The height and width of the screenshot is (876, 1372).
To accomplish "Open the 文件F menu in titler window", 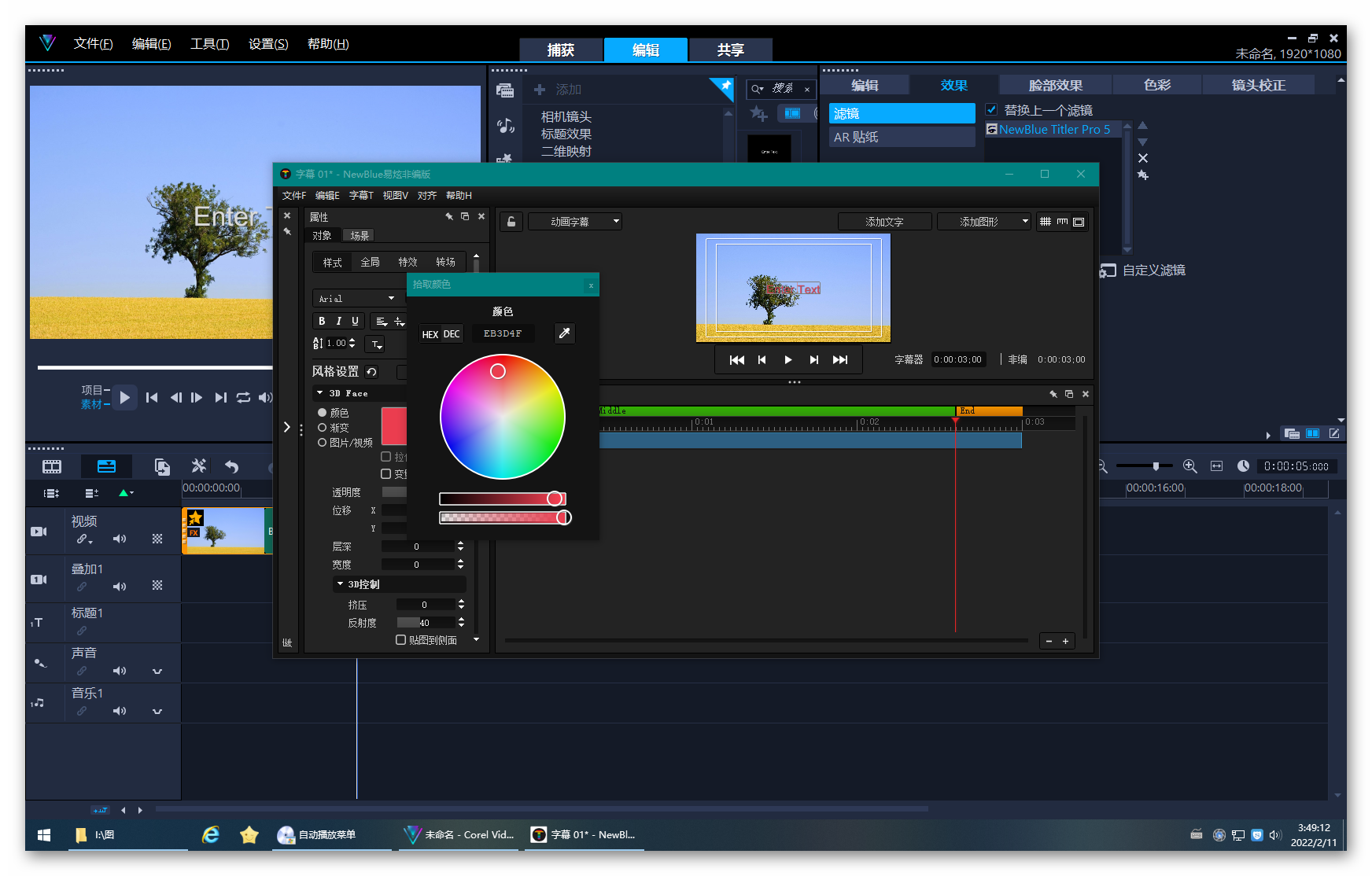I will tap(293, 196).
